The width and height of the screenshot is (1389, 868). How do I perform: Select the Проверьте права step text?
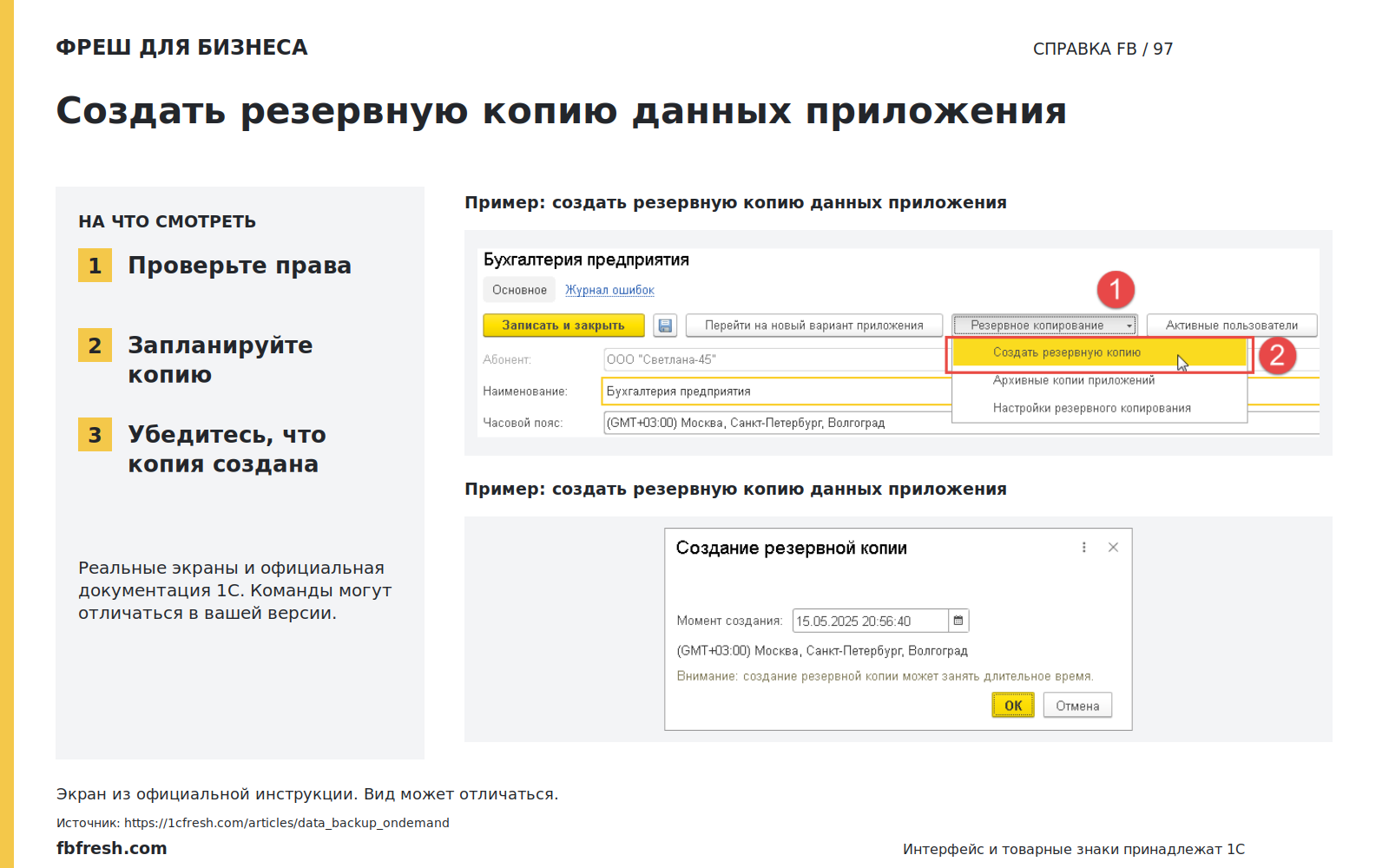click(x=240, y=266)
